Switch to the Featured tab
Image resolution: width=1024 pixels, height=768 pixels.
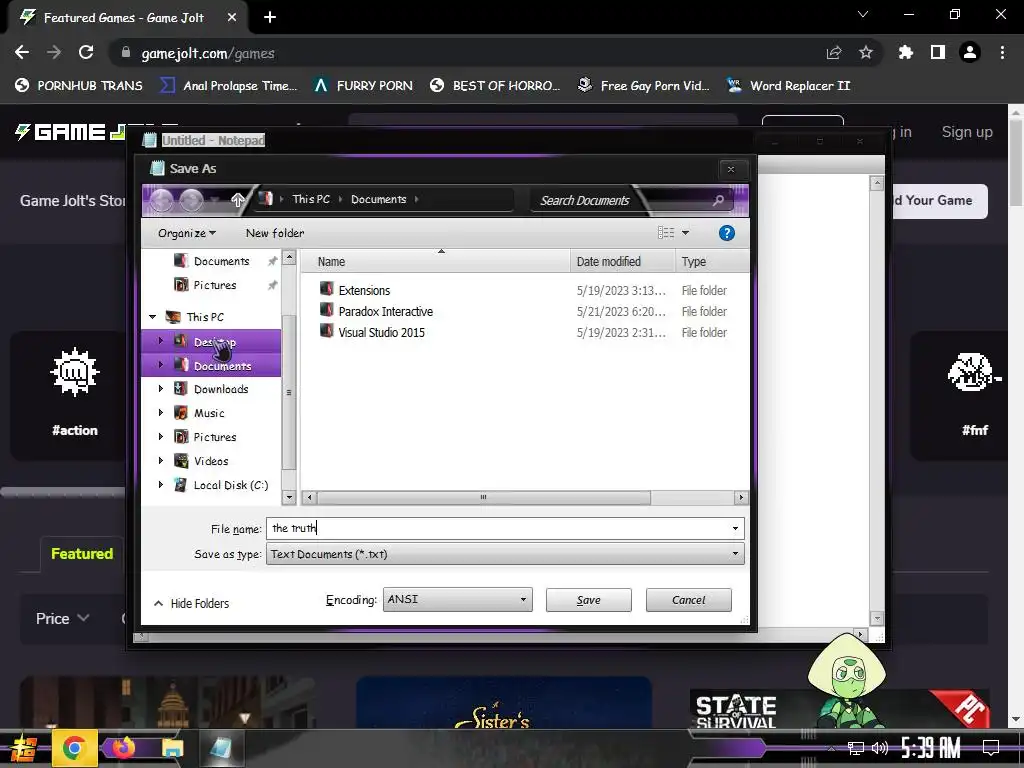[x=82, y=554]
